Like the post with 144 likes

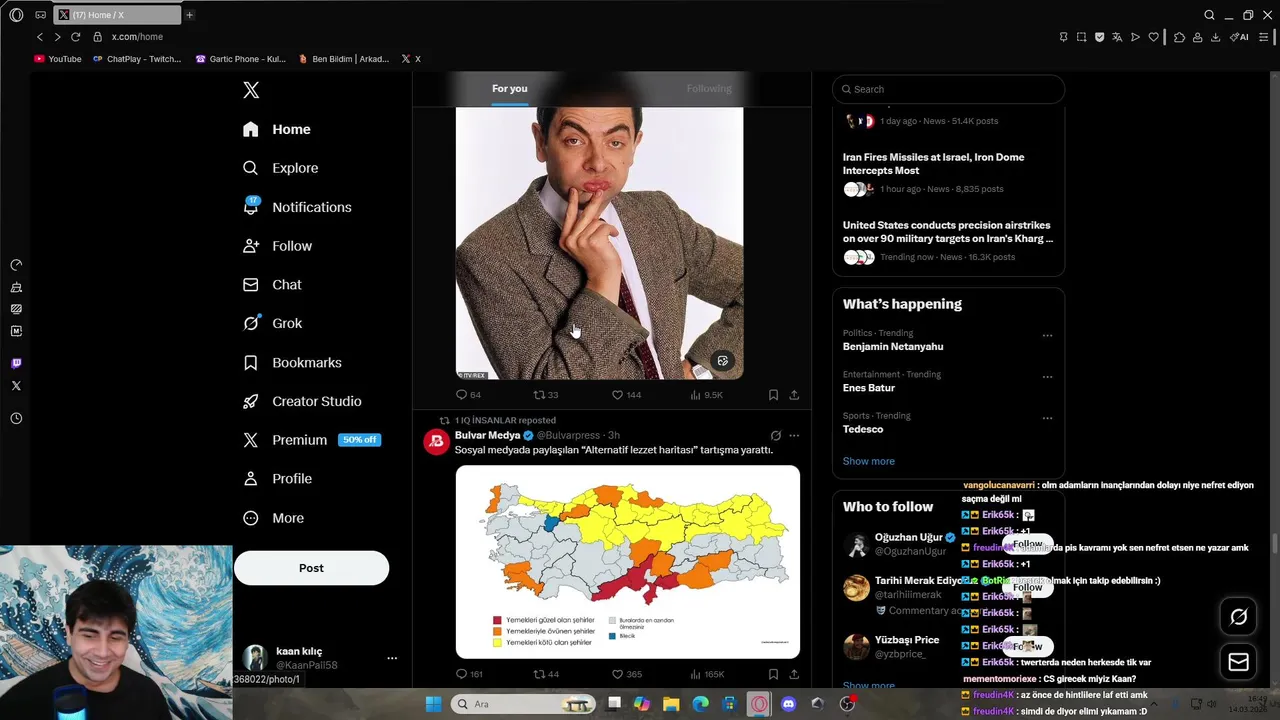tap(627, 395)
